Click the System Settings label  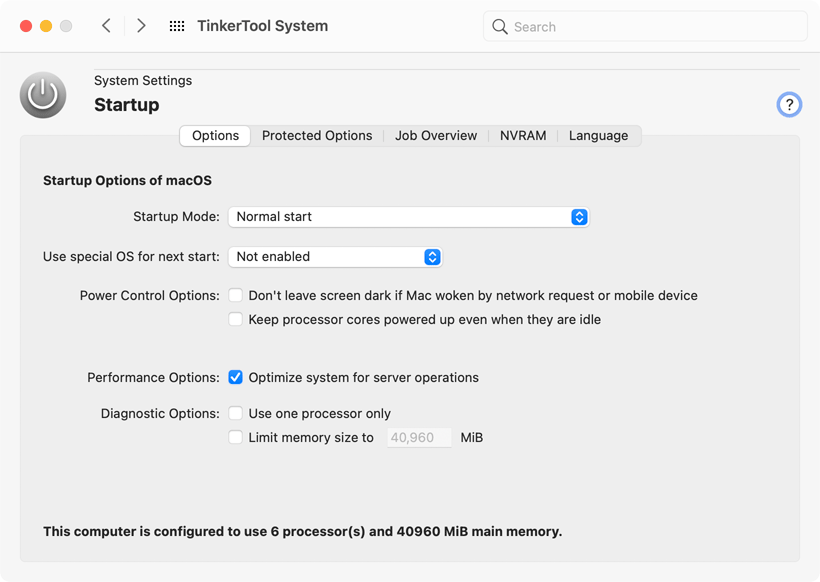tap(143, 81)
